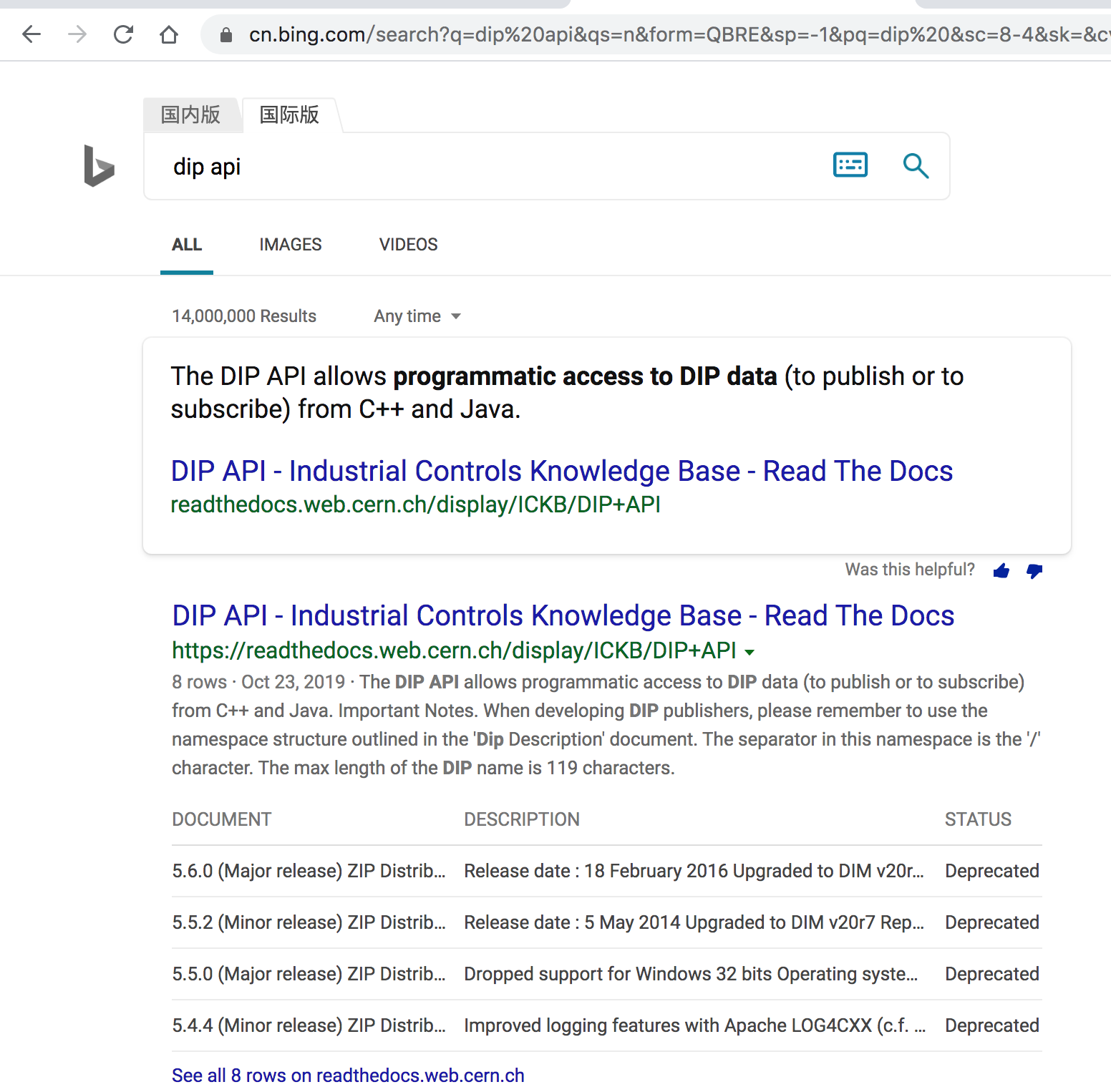Screen dimensions: 1111x1092
Task: Expand the arrow beside the result URL
Action: pyautogui.click(x=749, y=652)
